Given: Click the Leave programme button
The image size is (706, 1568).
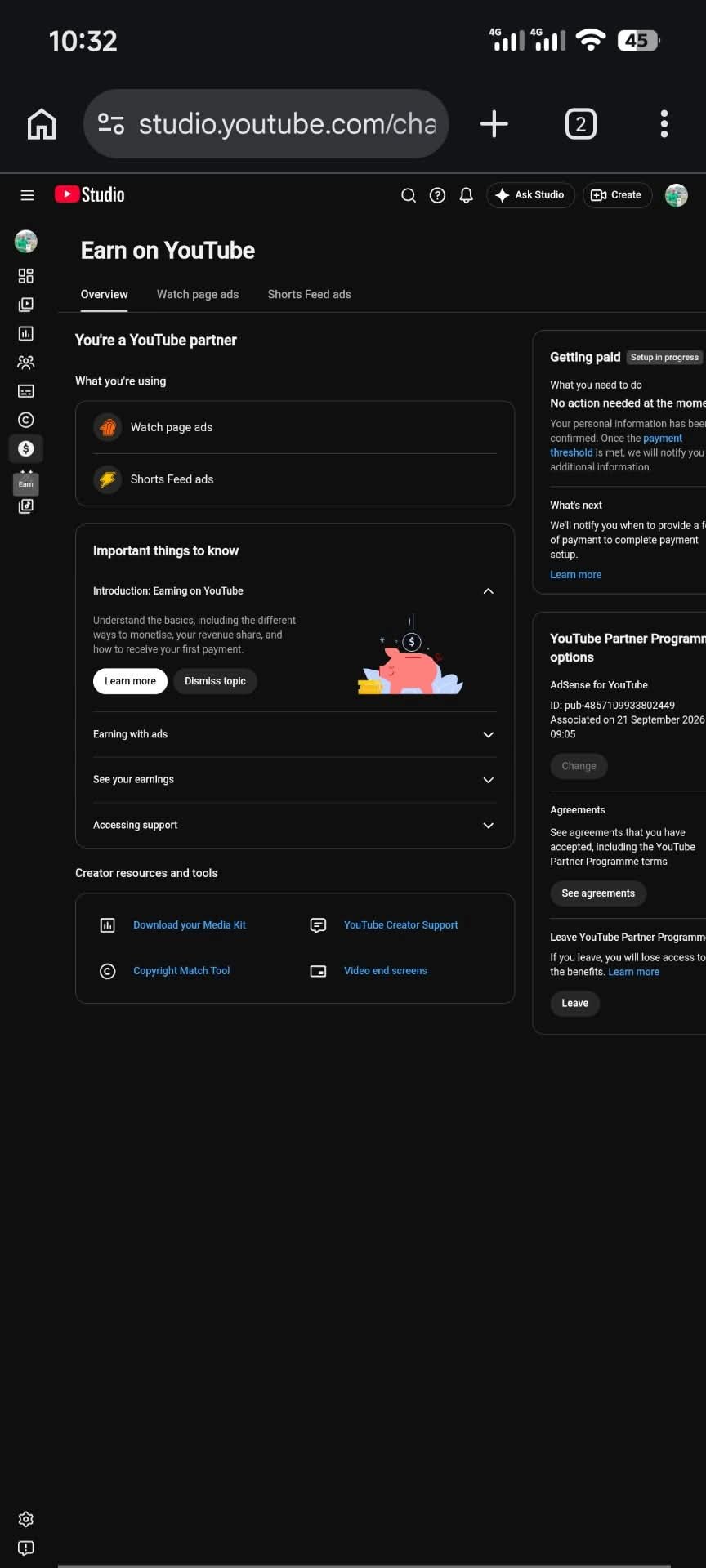Looking at the screenshot, I should [574, 1003].
